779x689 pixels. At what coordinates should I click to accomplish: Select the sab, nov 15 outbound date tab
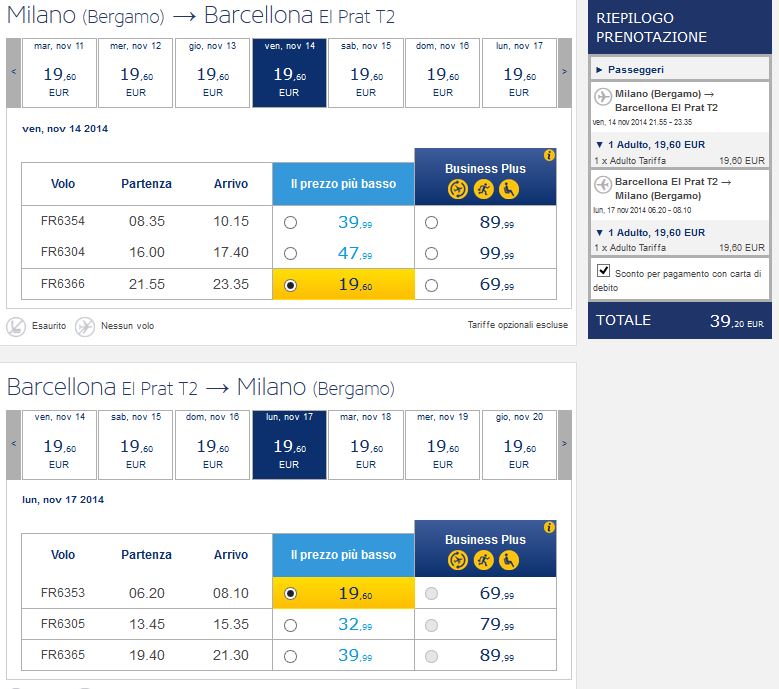pos(366,72)
